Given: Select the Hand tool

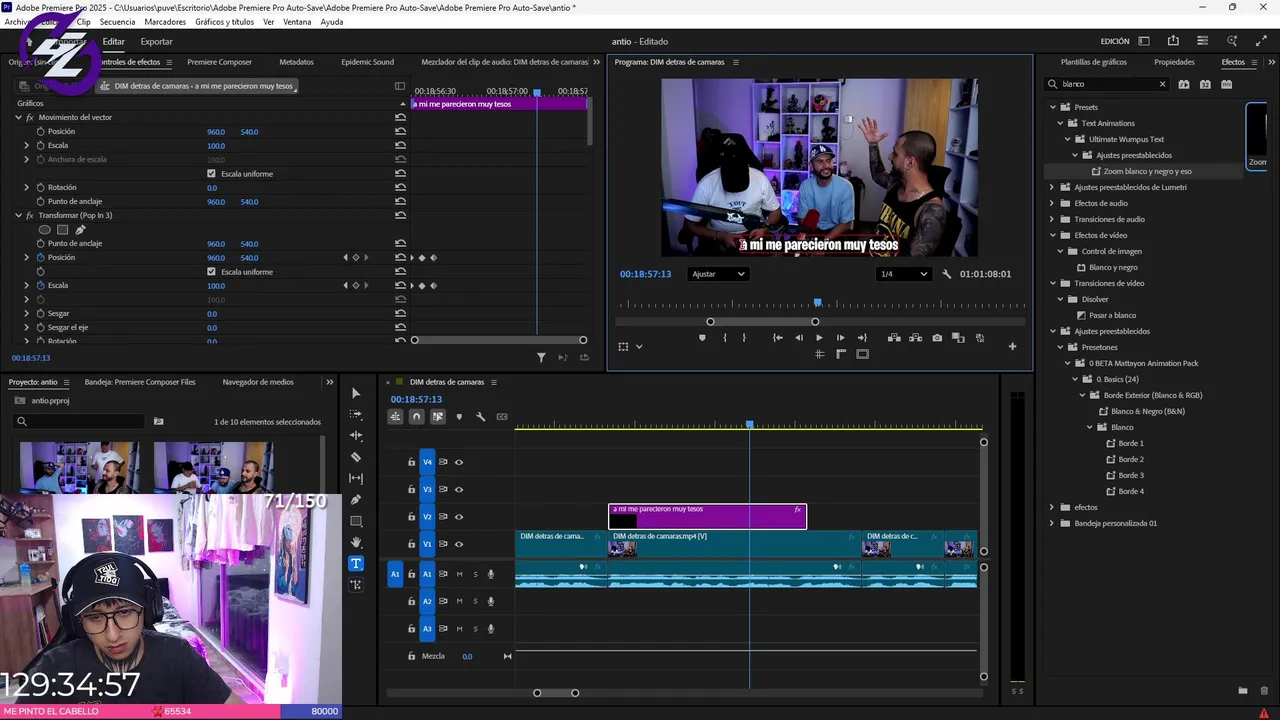Looking at the screenshot, I should click(356, 542).
